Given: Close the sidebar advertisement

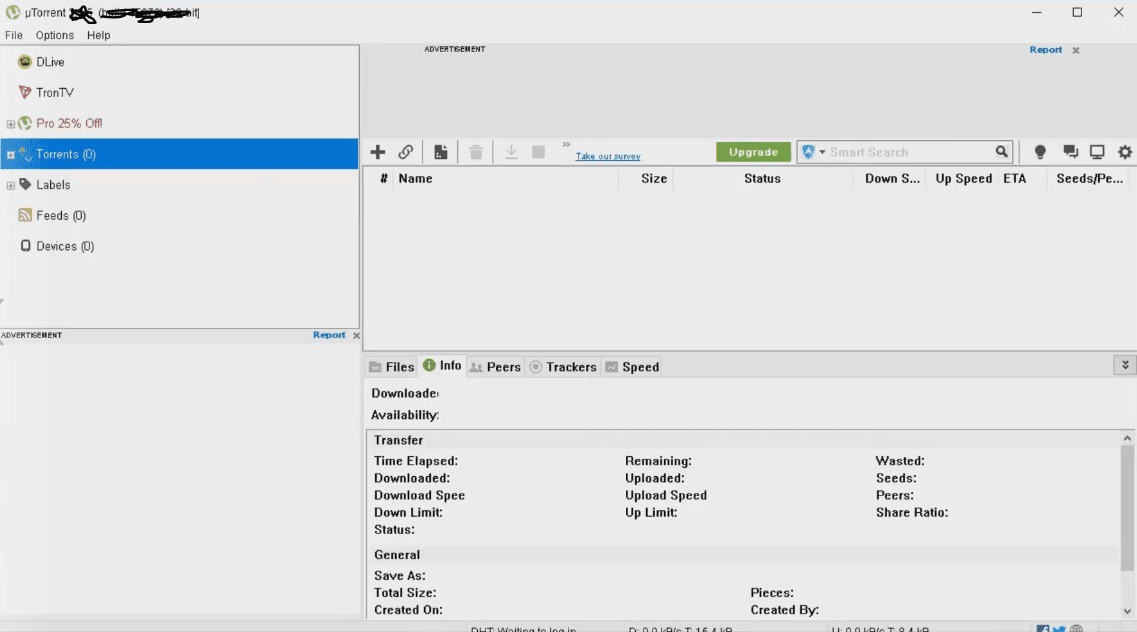Looking at the screenshot, I should (x=356, y=336).
